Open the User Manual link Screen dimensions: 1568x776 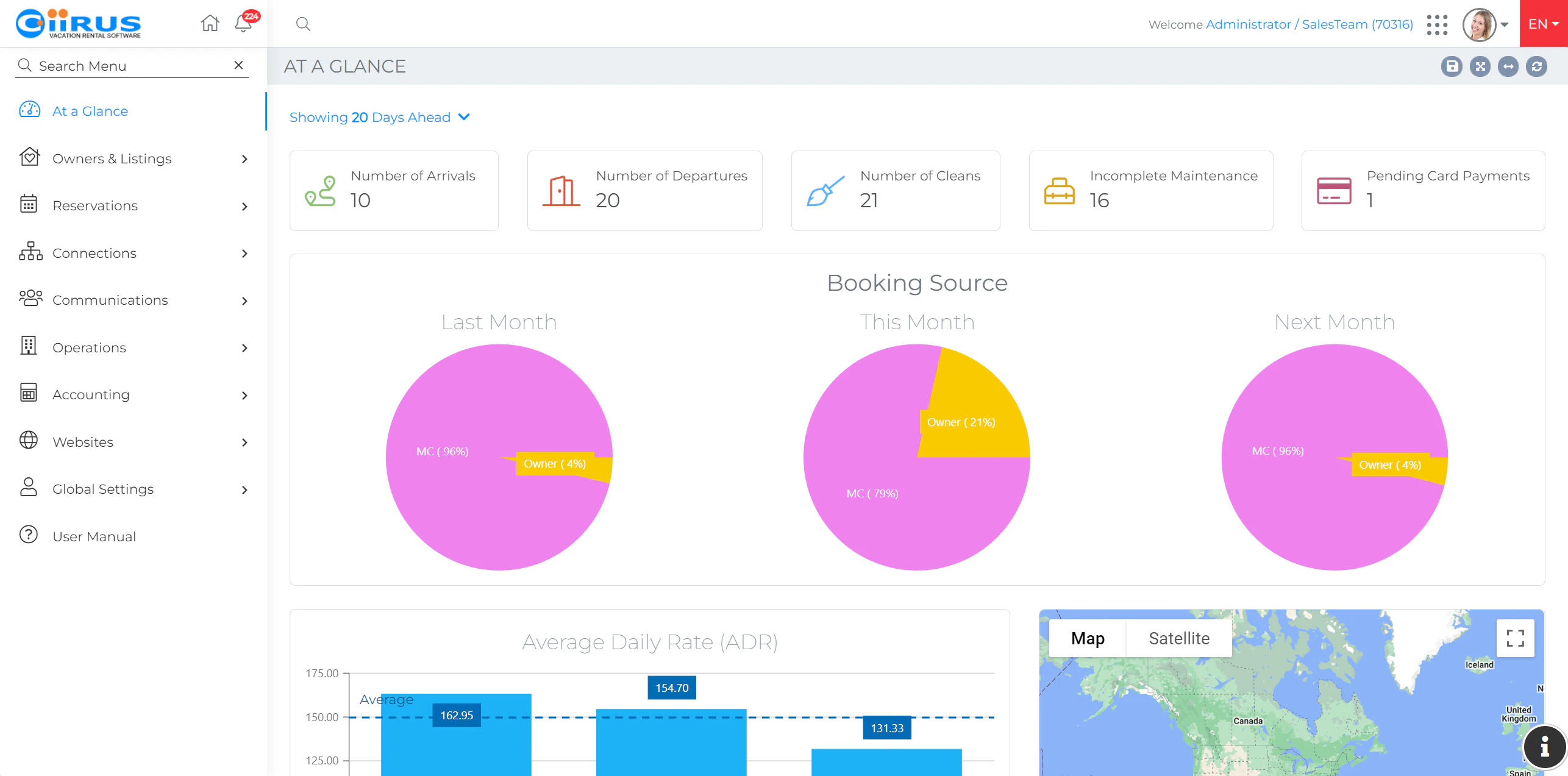coord(94,536)
